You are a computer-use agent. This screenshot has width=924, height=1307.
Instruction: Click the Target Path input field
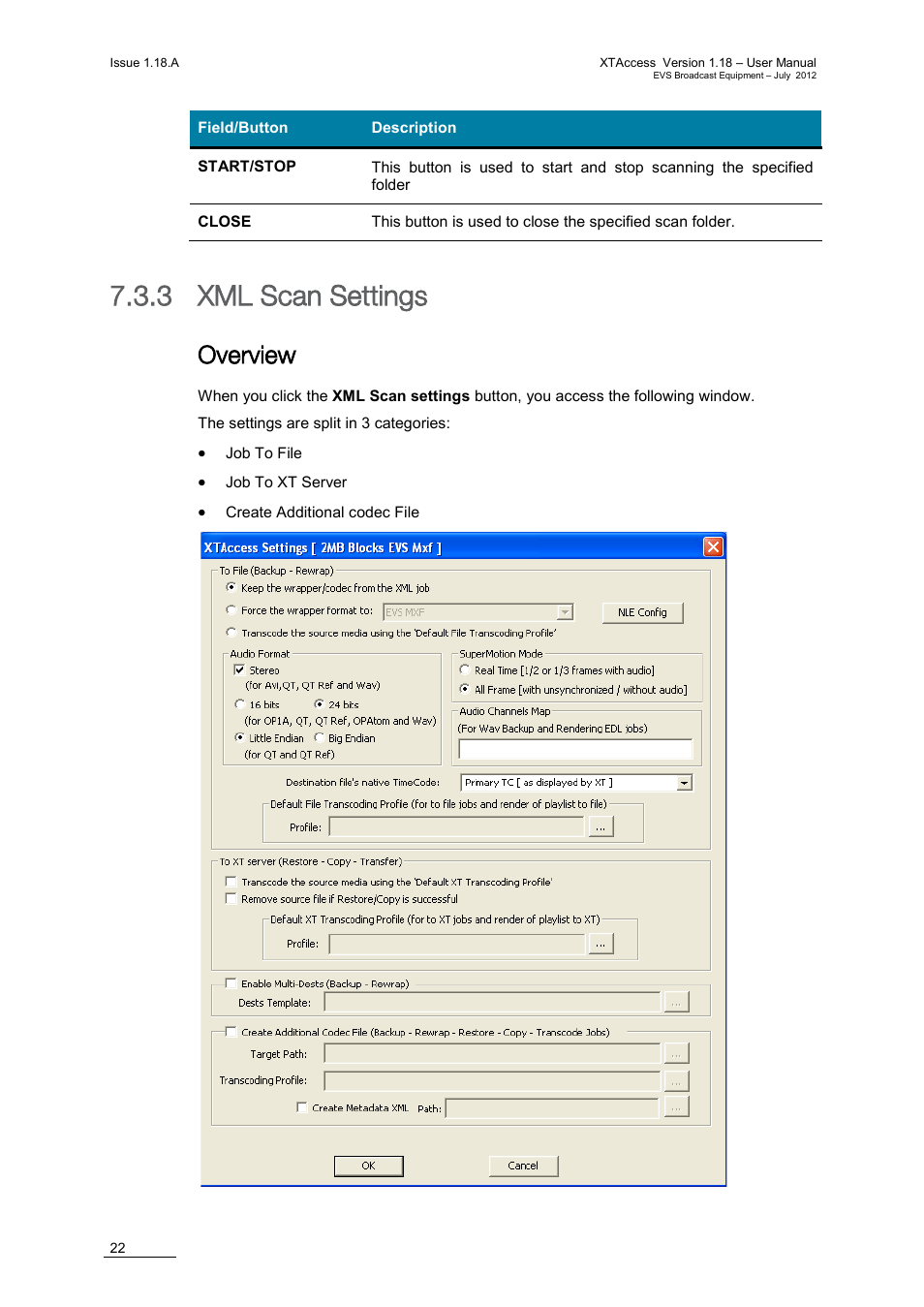click(492, 1053)
